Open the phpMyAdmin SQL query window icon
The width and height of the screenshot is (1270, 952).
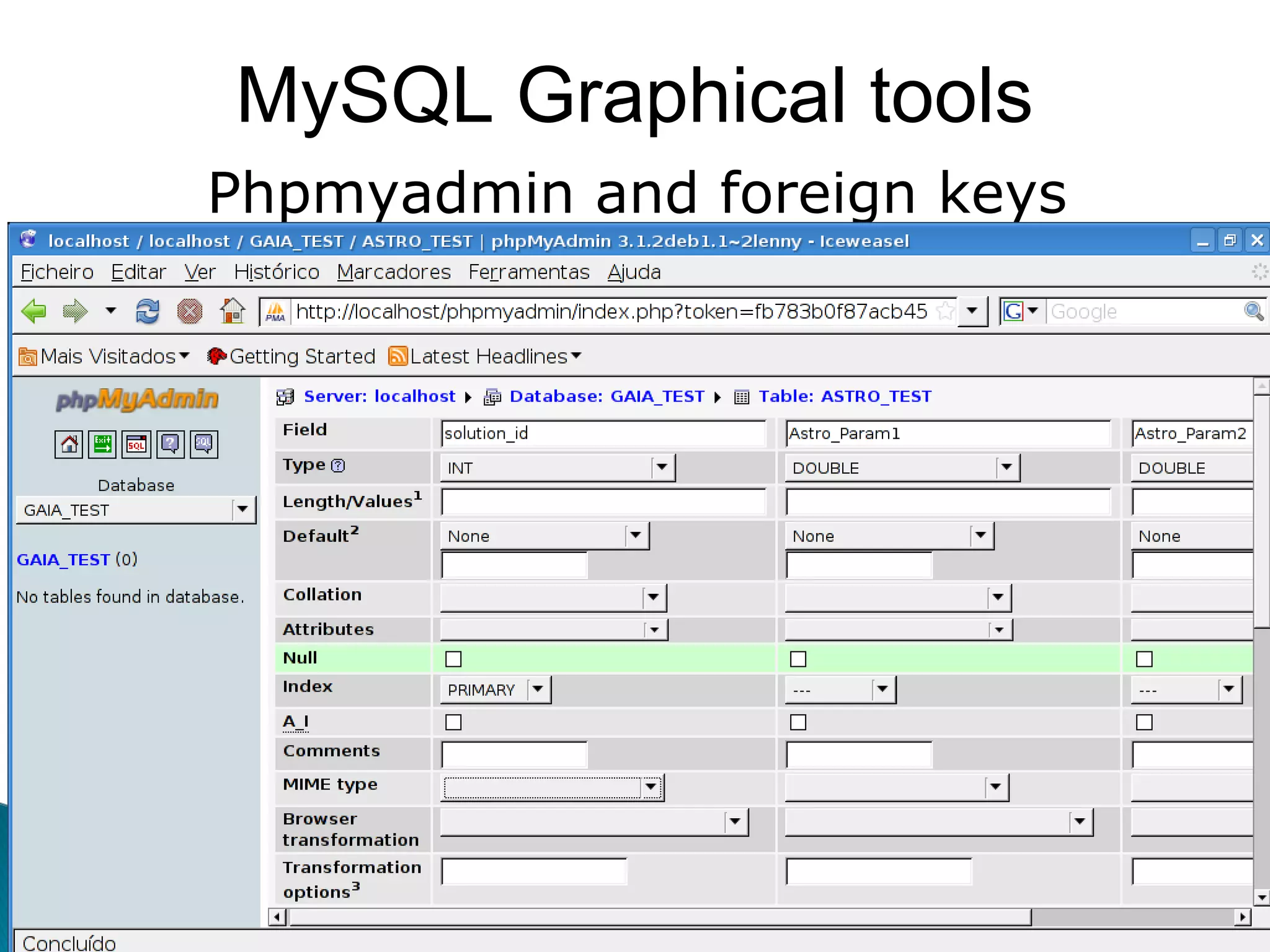[x=136, y=444]
